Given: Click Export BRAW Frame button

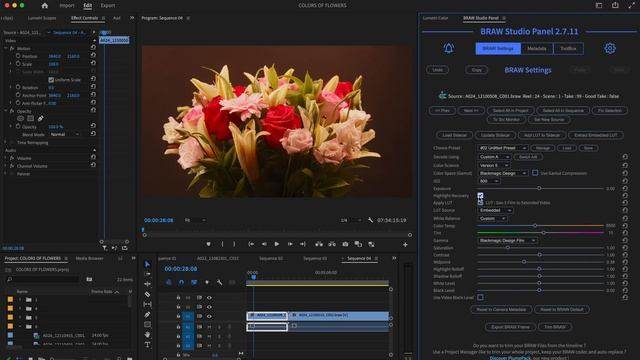Looking at the screenshot, I should point(510,327).
